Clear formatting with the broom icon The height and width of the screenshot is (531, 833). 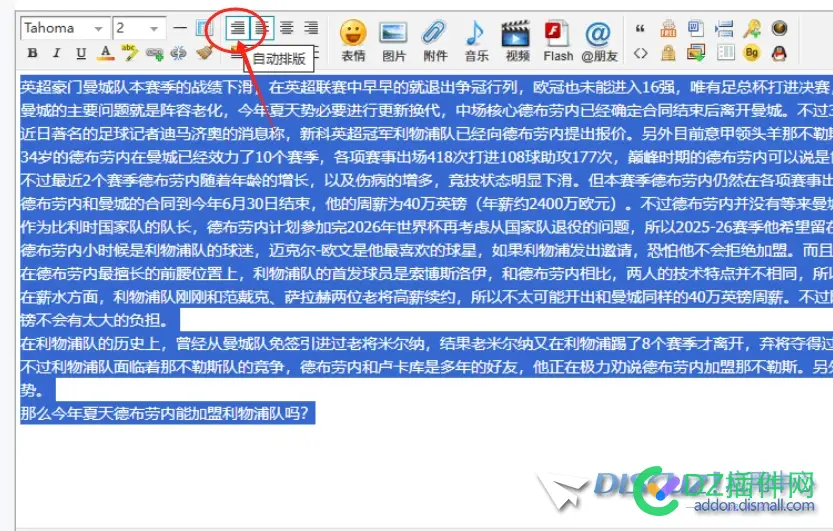[x=204, y=53]
